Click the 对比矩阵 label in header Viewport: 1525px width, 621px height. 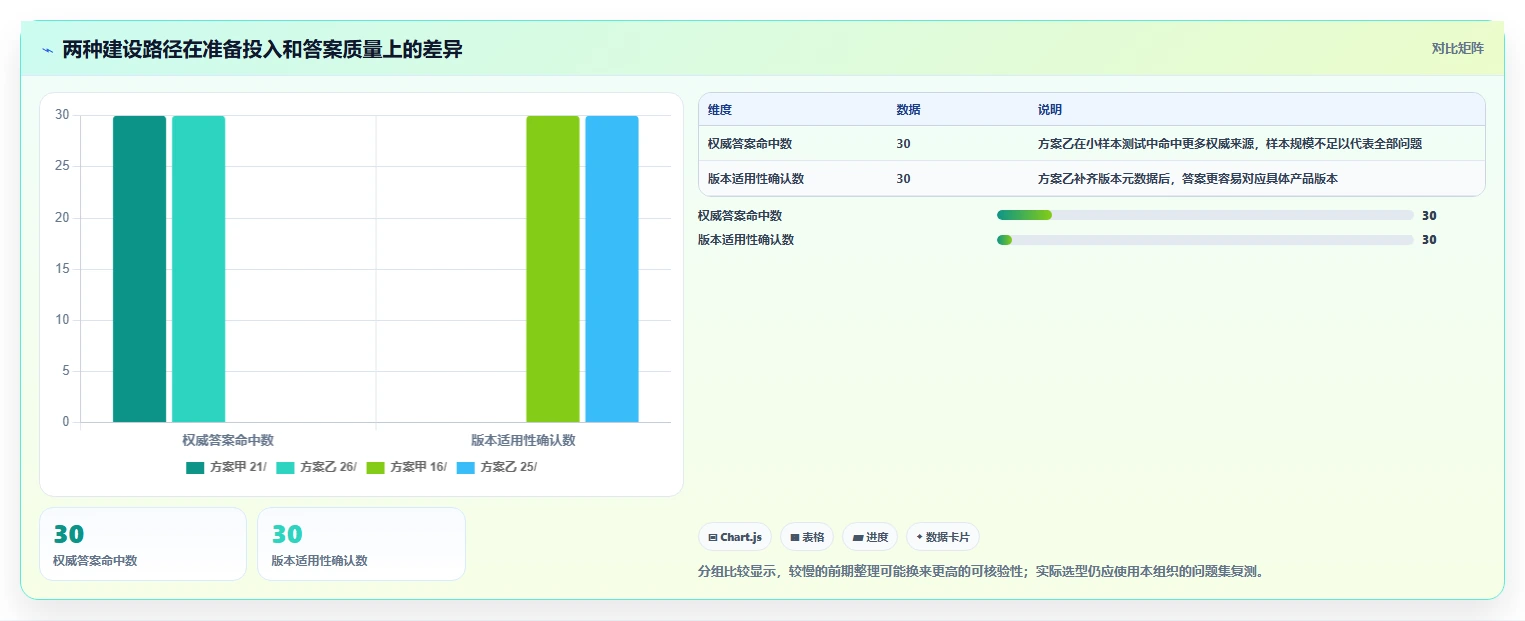pos(1457,48)
